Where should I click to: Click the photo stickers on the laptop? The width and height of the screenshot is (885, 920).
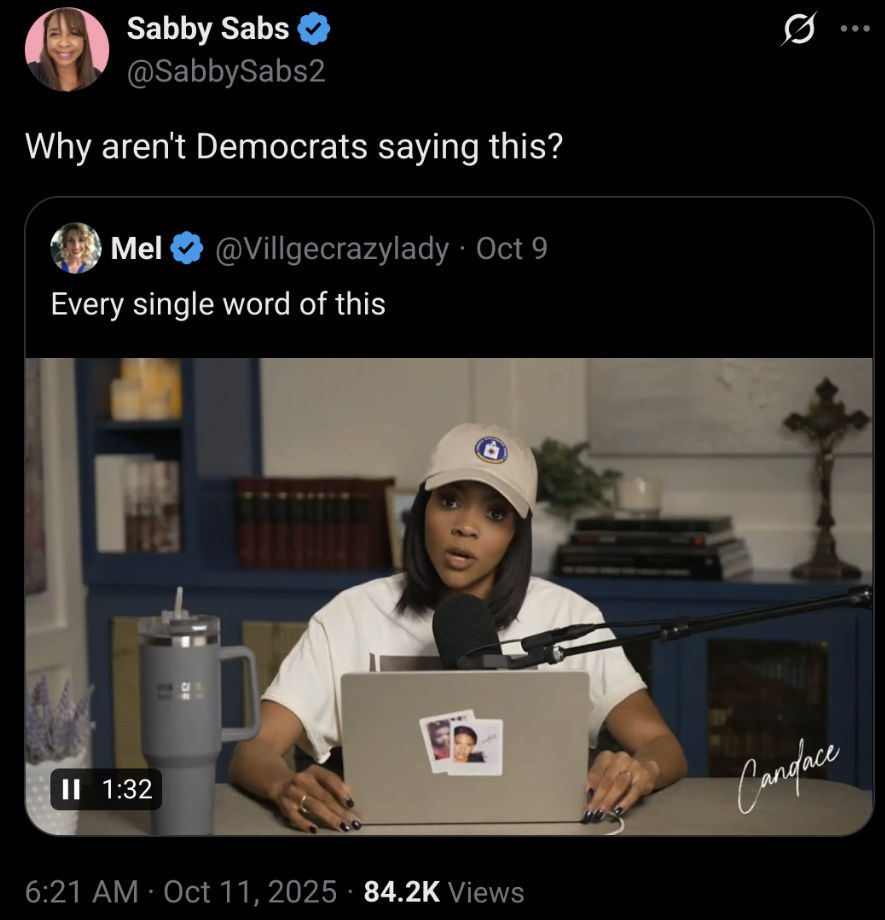pos(460,743)
